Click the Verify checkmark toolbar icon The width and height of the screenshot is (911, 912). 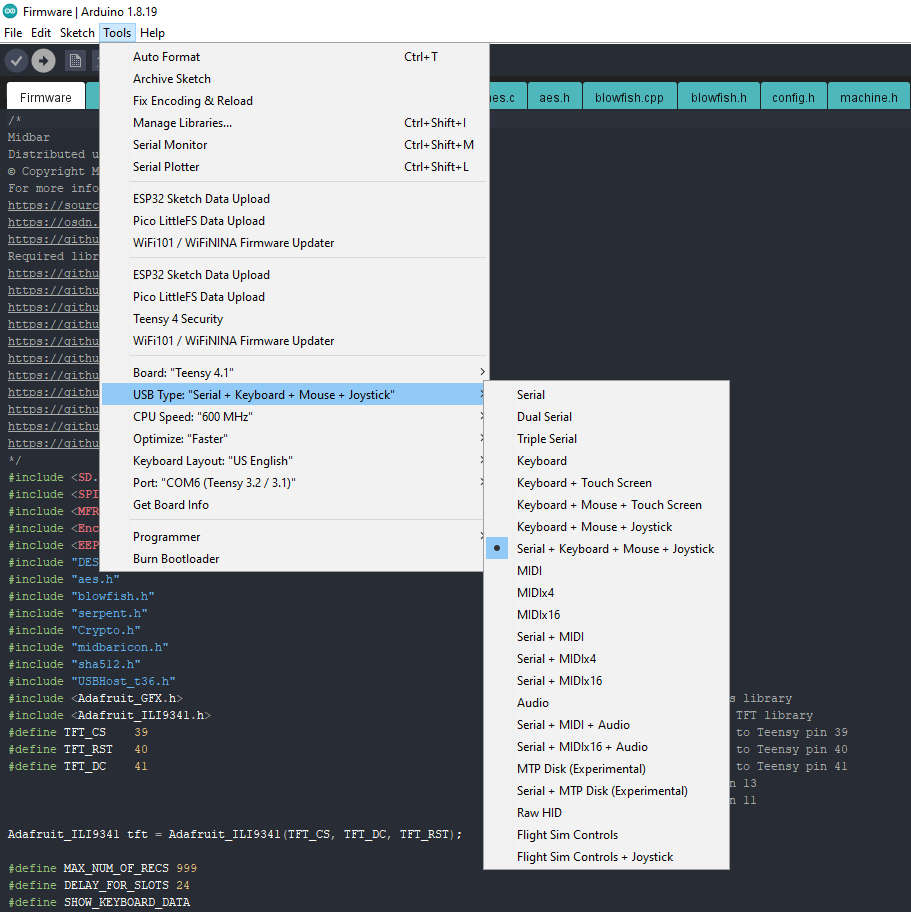(x=16, y=60)
